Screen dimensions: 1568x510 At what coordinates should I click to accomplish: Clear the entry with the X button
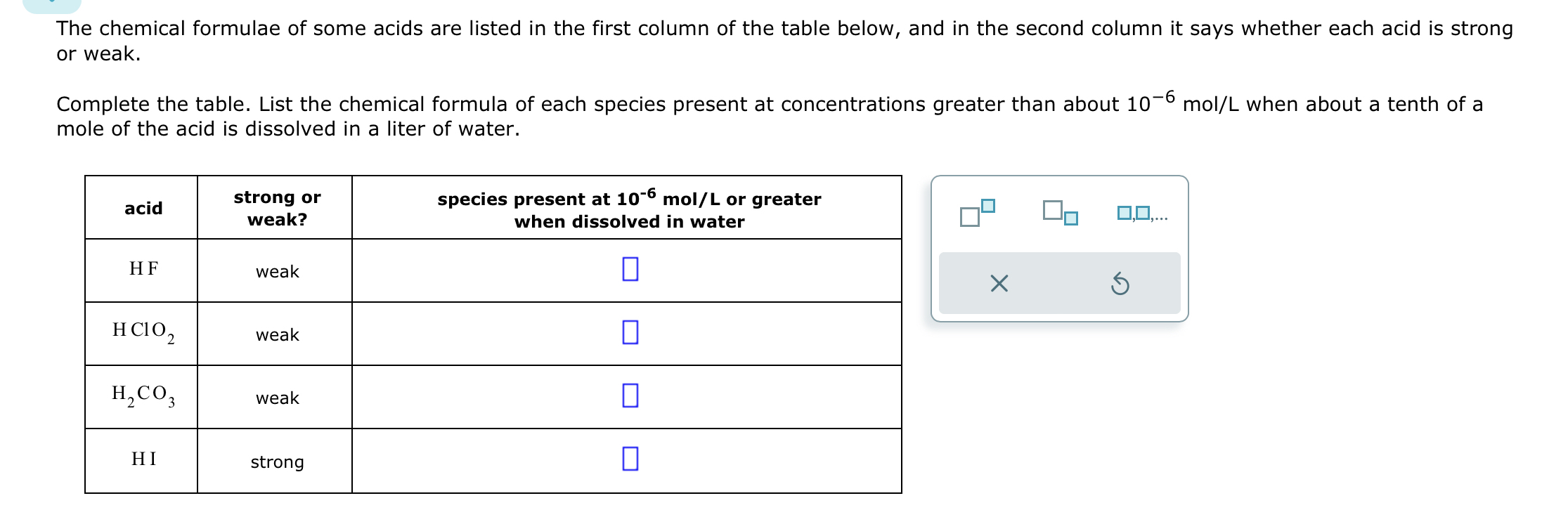(x=999, y=284)
